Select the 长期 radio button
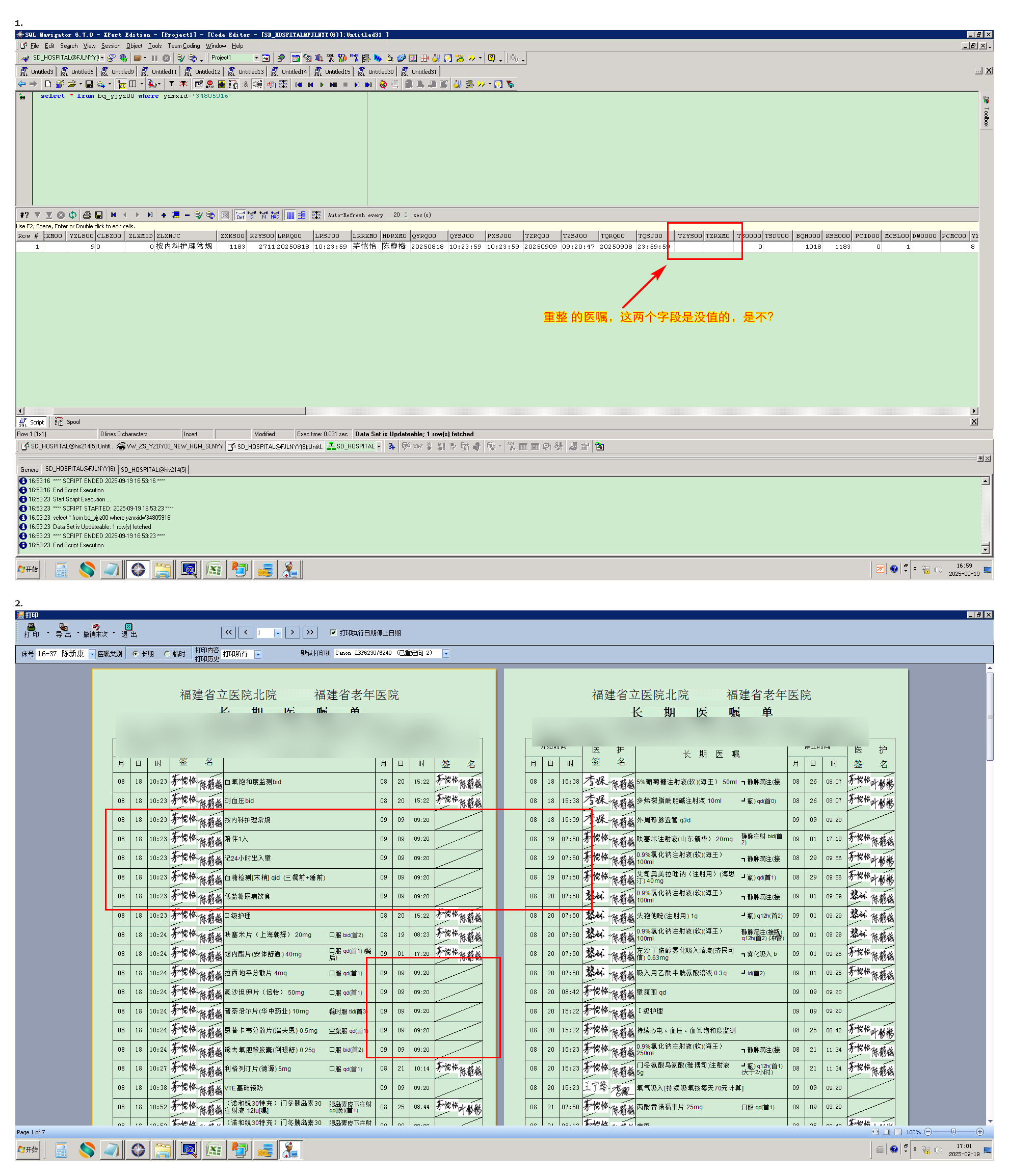This screenshot has width=1009, height=1176. [136, 654]
